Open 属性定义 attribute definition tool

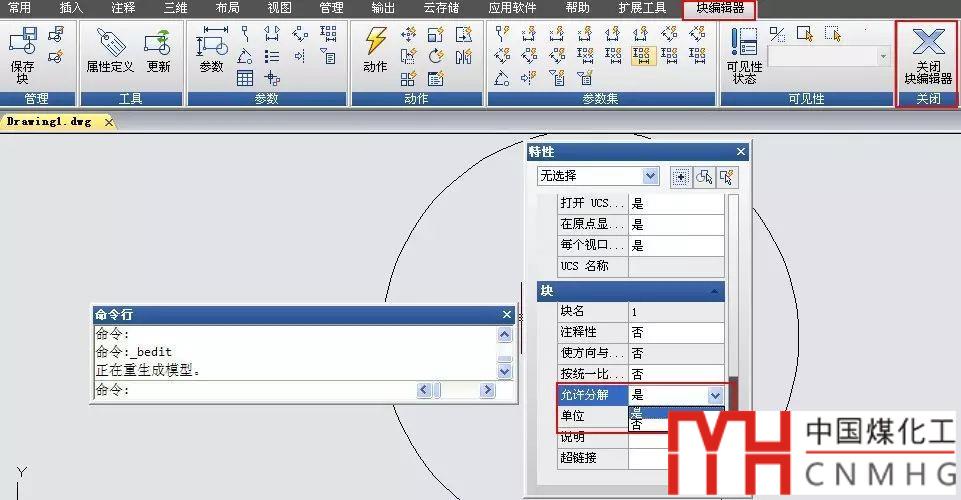(x=109, y=51)
